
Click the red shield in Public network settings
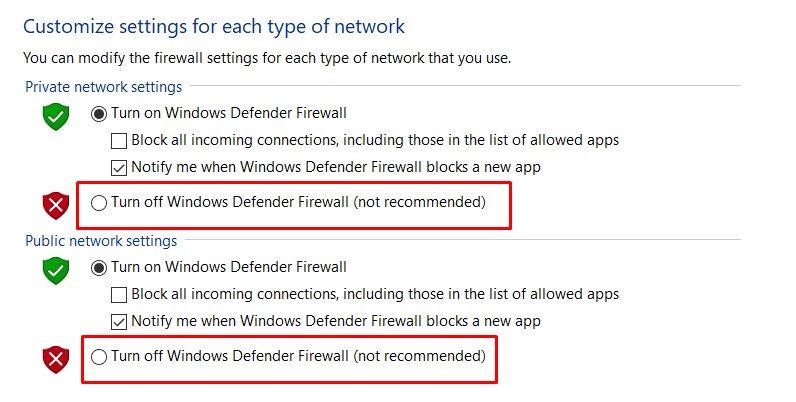tap(55, 359)
